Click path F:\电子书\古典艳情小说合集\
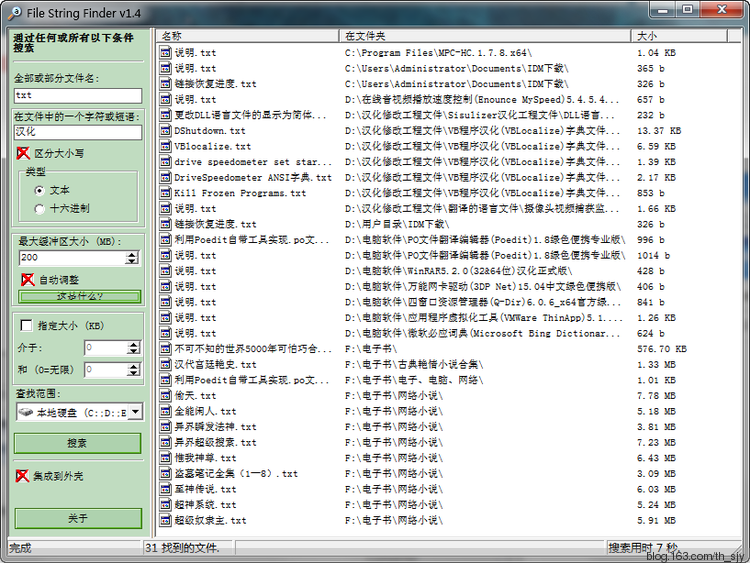 (x=414, y=364)
